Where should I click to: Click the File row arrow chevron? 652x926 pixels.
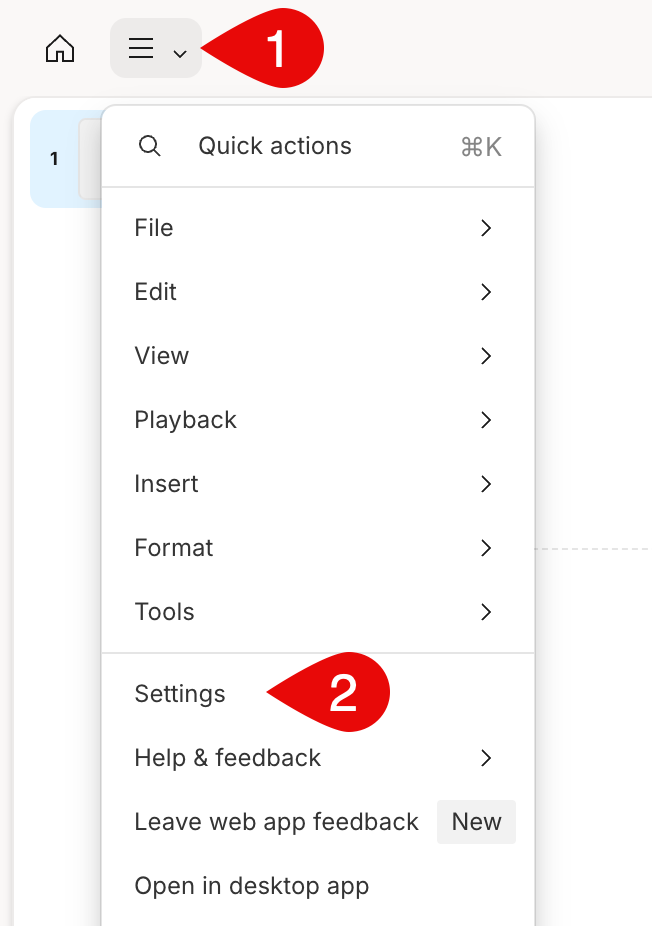(x=486, y=228)
